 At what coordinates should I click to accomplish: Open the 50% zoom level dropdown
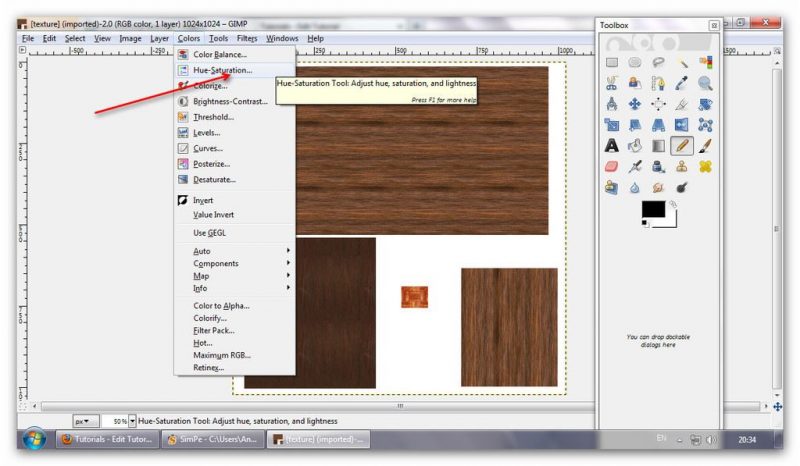pos(132,421)
